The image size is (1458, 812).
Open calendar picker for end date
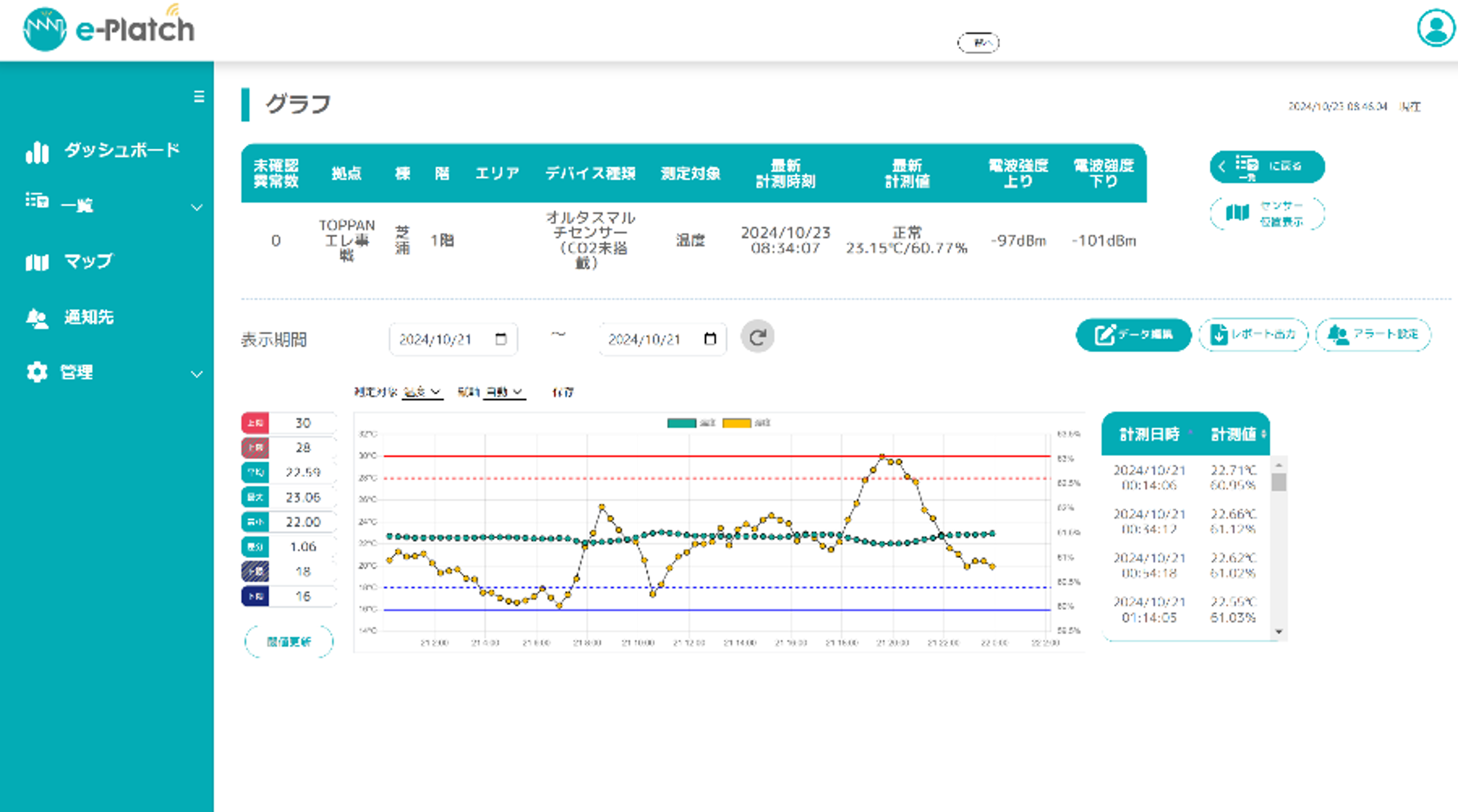tap(710, 339)
